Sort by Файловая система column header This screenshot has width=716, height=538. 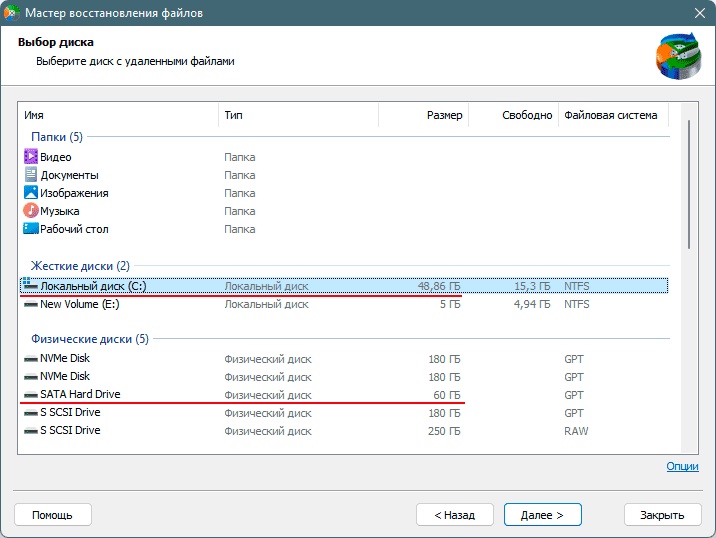[614, 115]
